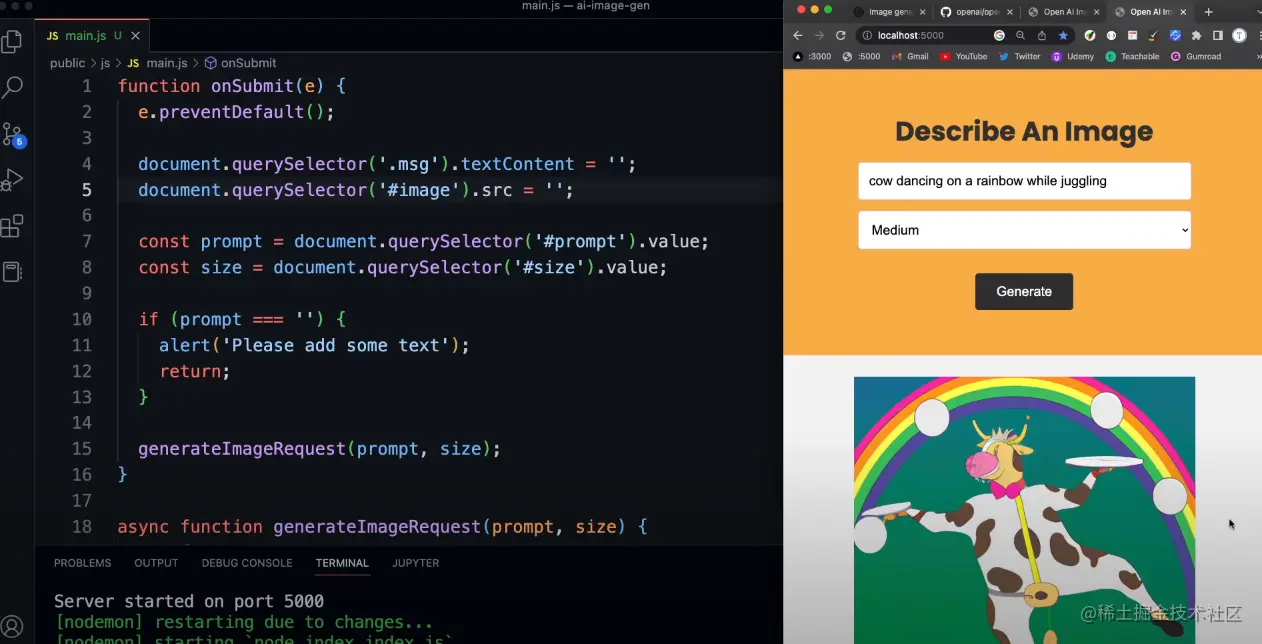This screenshot has height=644, width=1262.
Task: Click the main.js breadcrumb item
Action: point(157,63)
